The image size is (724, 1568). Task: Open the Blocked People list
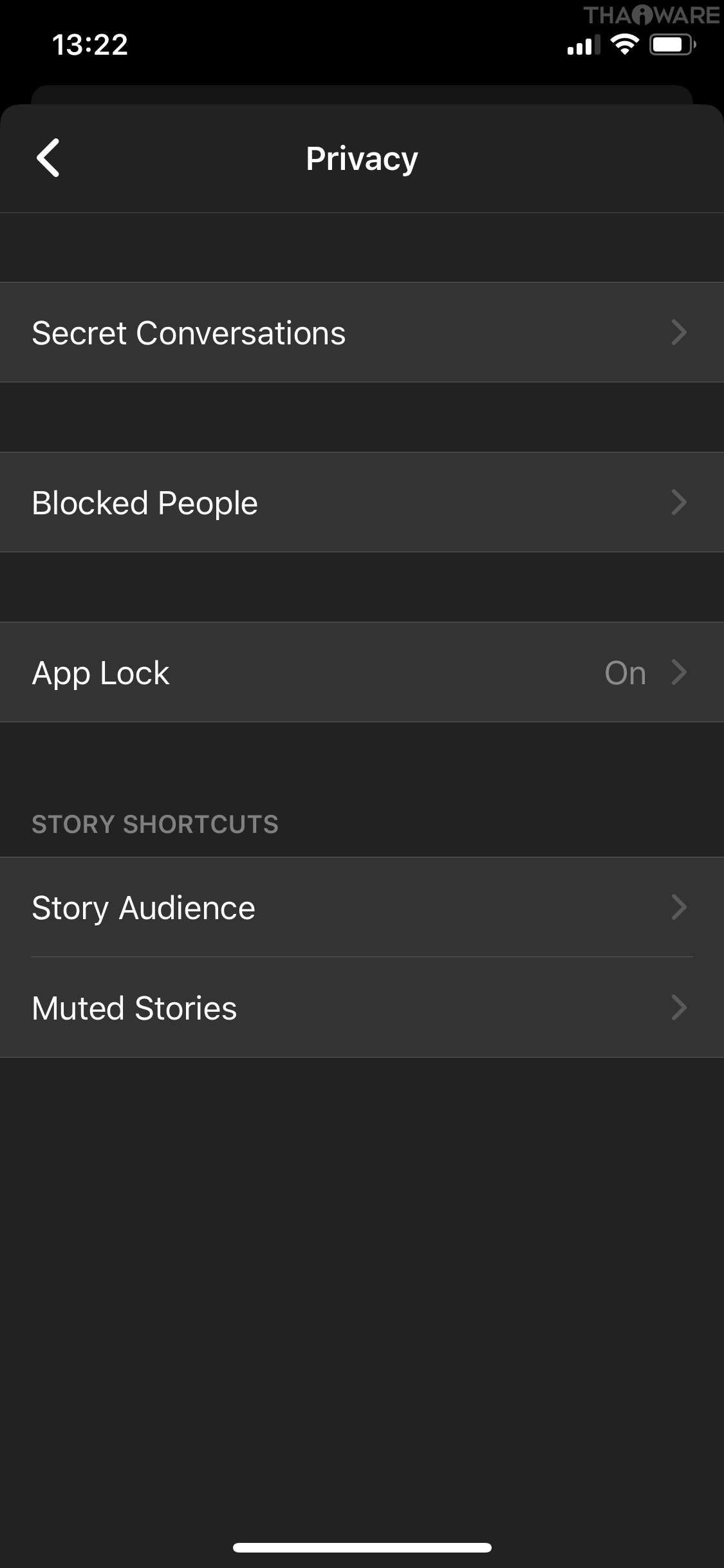145,503
